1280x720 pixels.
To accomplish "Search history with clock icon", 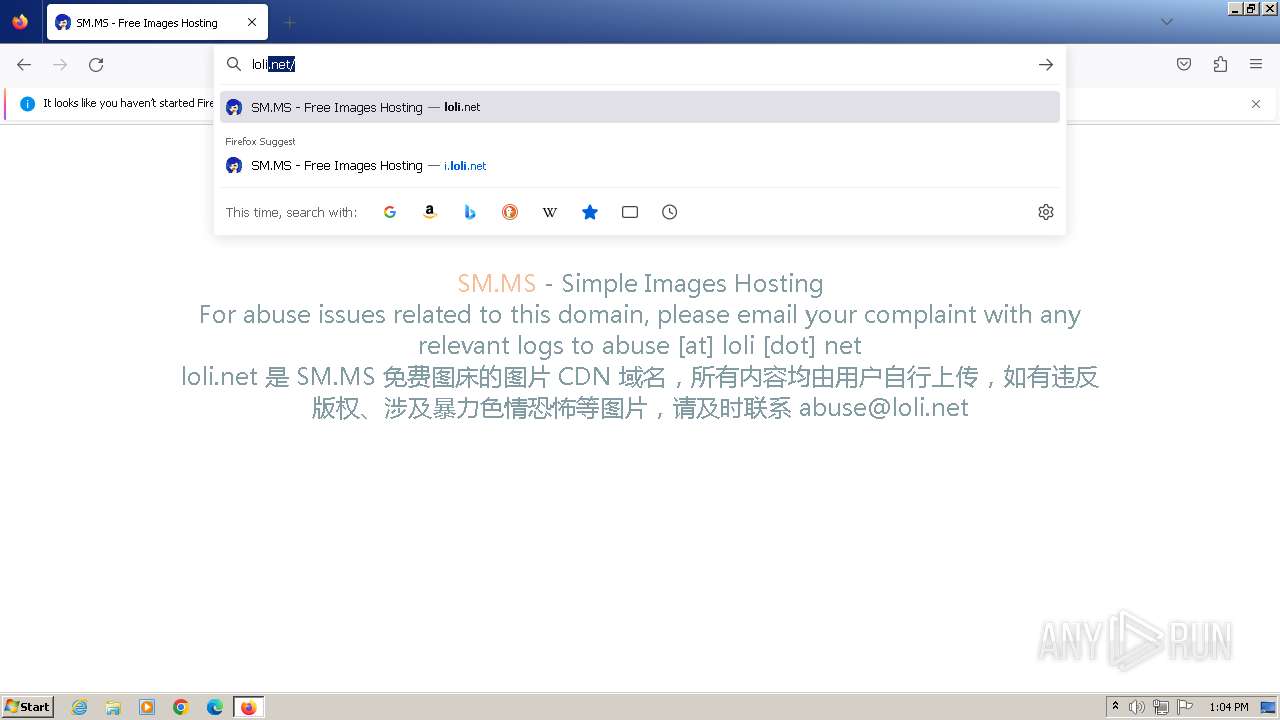I will tap(670, 212).
